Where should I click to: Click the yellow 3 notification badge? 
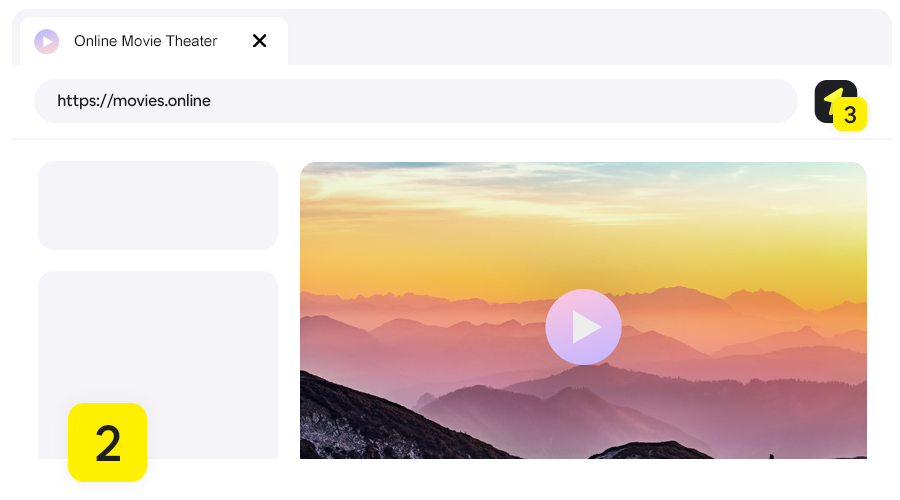click(849, 115)
